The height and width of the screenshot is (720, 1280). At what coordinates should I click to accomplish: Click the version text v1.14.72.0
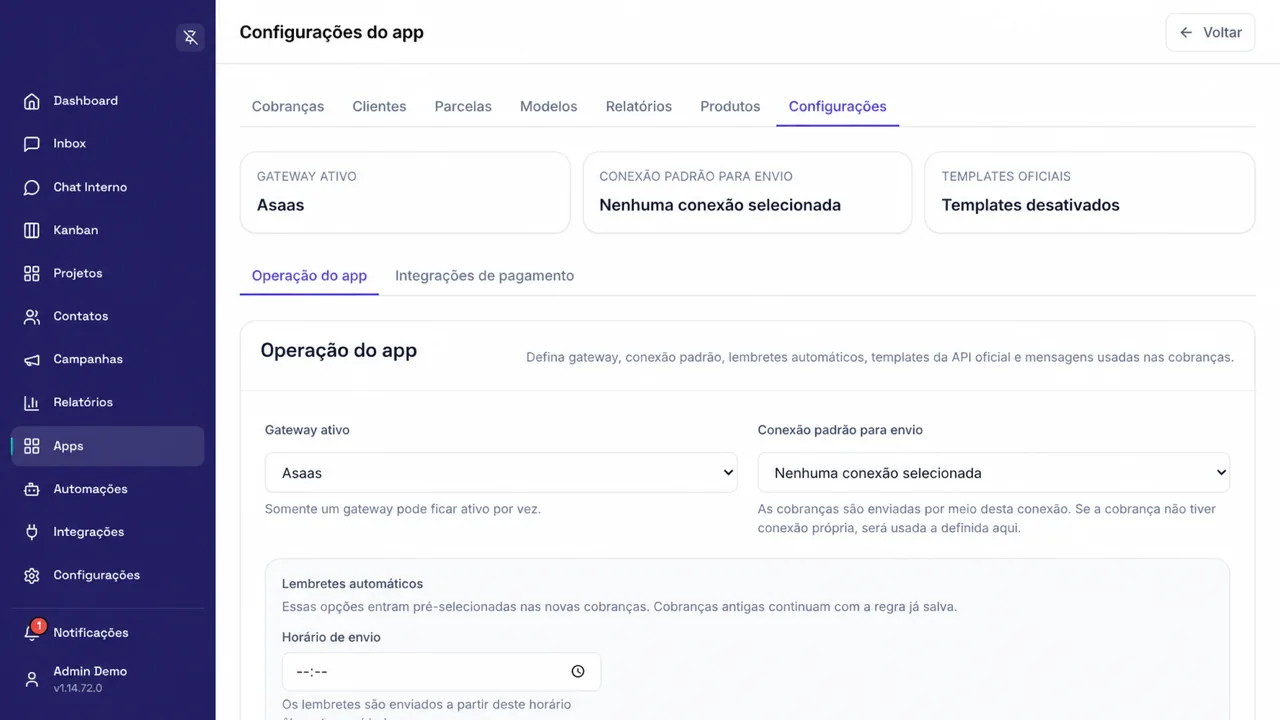[x=77, y=688]
